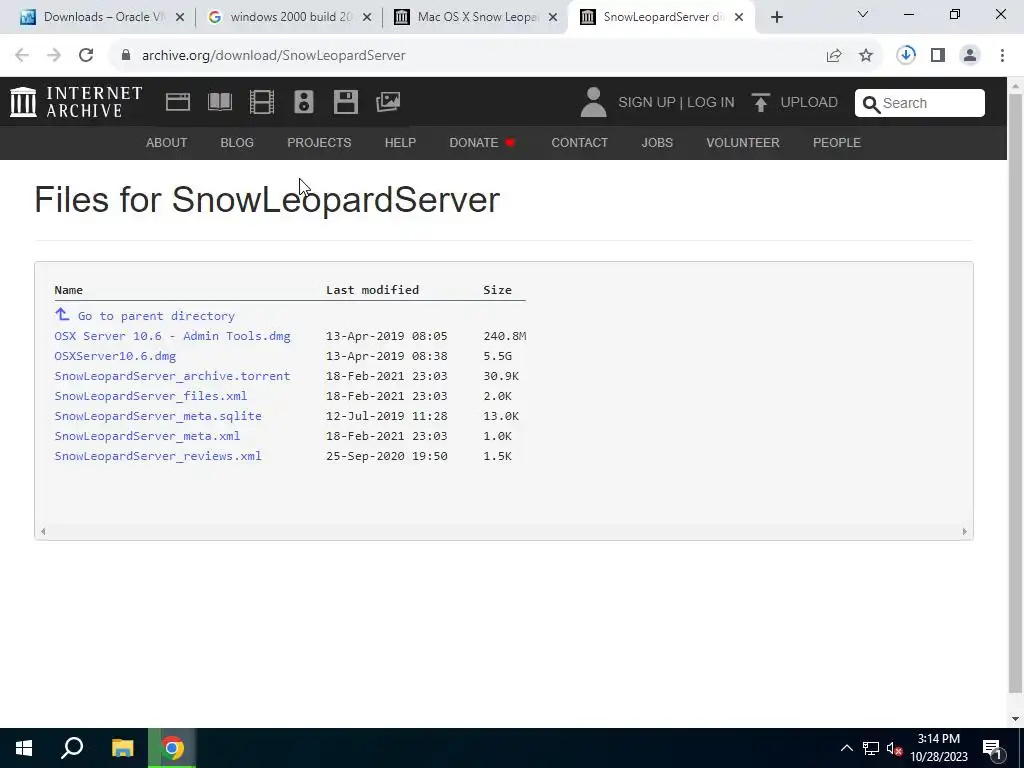Click the SIGN UP link
Image resolution: width=1024 pixels, height=768 pixels.
[x=647, y=103]
